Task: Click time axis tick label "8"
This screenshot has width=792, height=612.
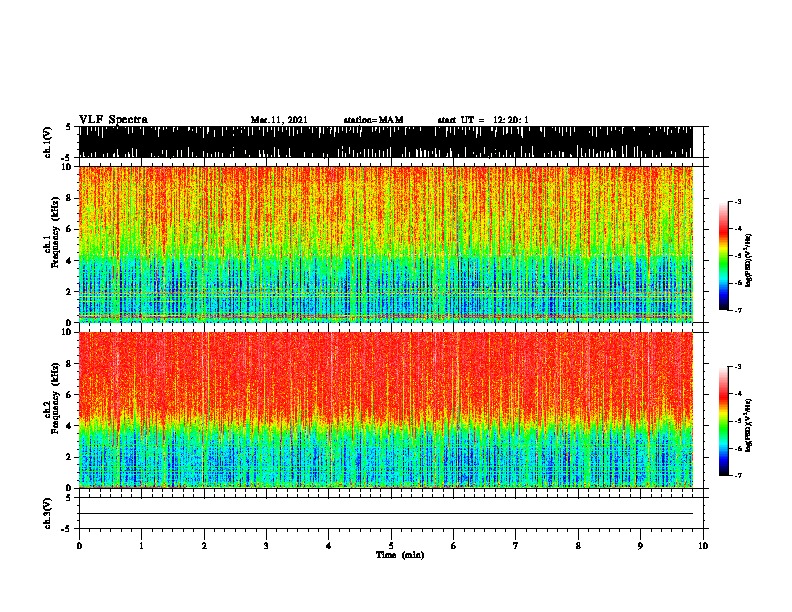Action: coord(578,546)
